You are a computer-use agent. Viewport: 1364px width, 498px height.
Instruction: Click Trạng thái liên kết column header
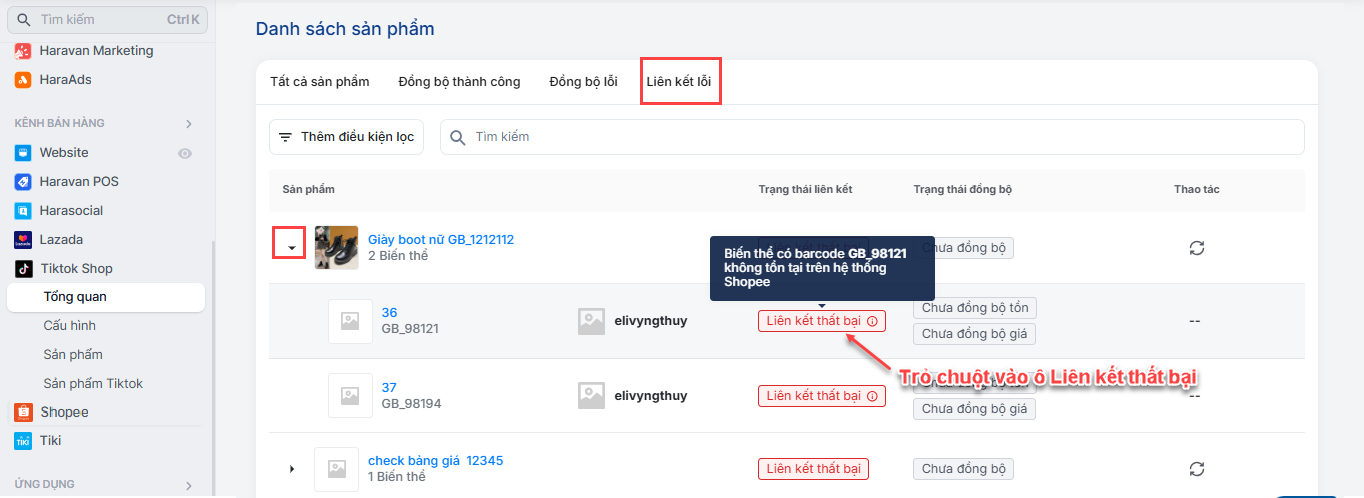(805, 189)
